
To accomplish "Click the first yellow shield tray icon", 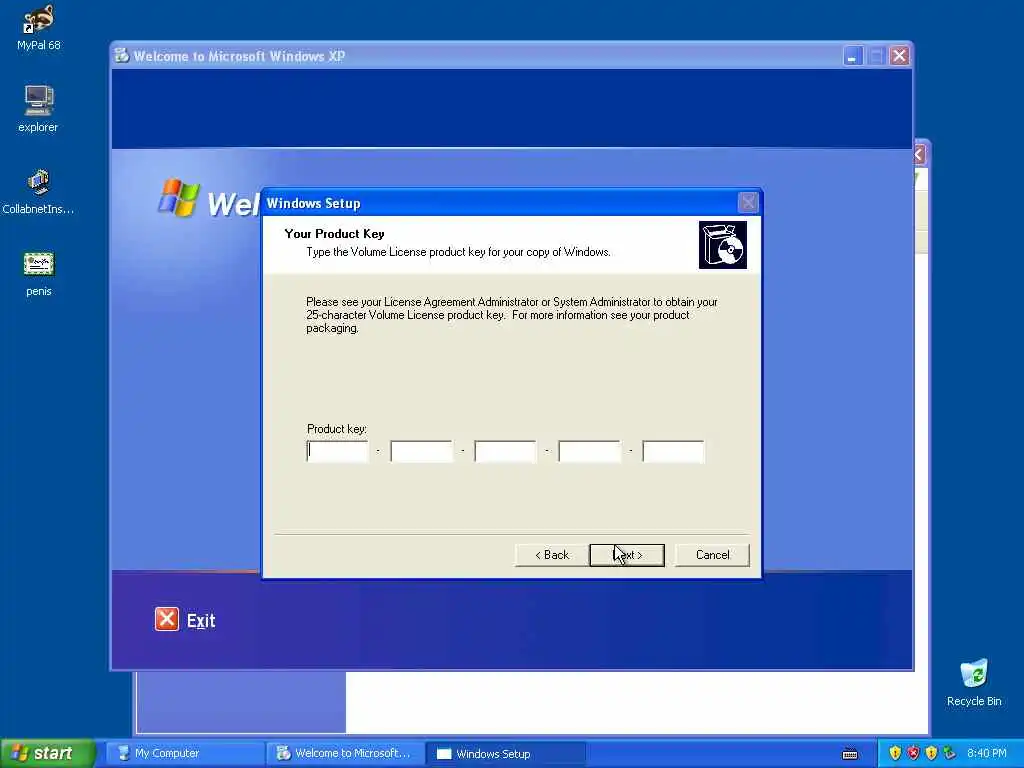I will point(895,753).
